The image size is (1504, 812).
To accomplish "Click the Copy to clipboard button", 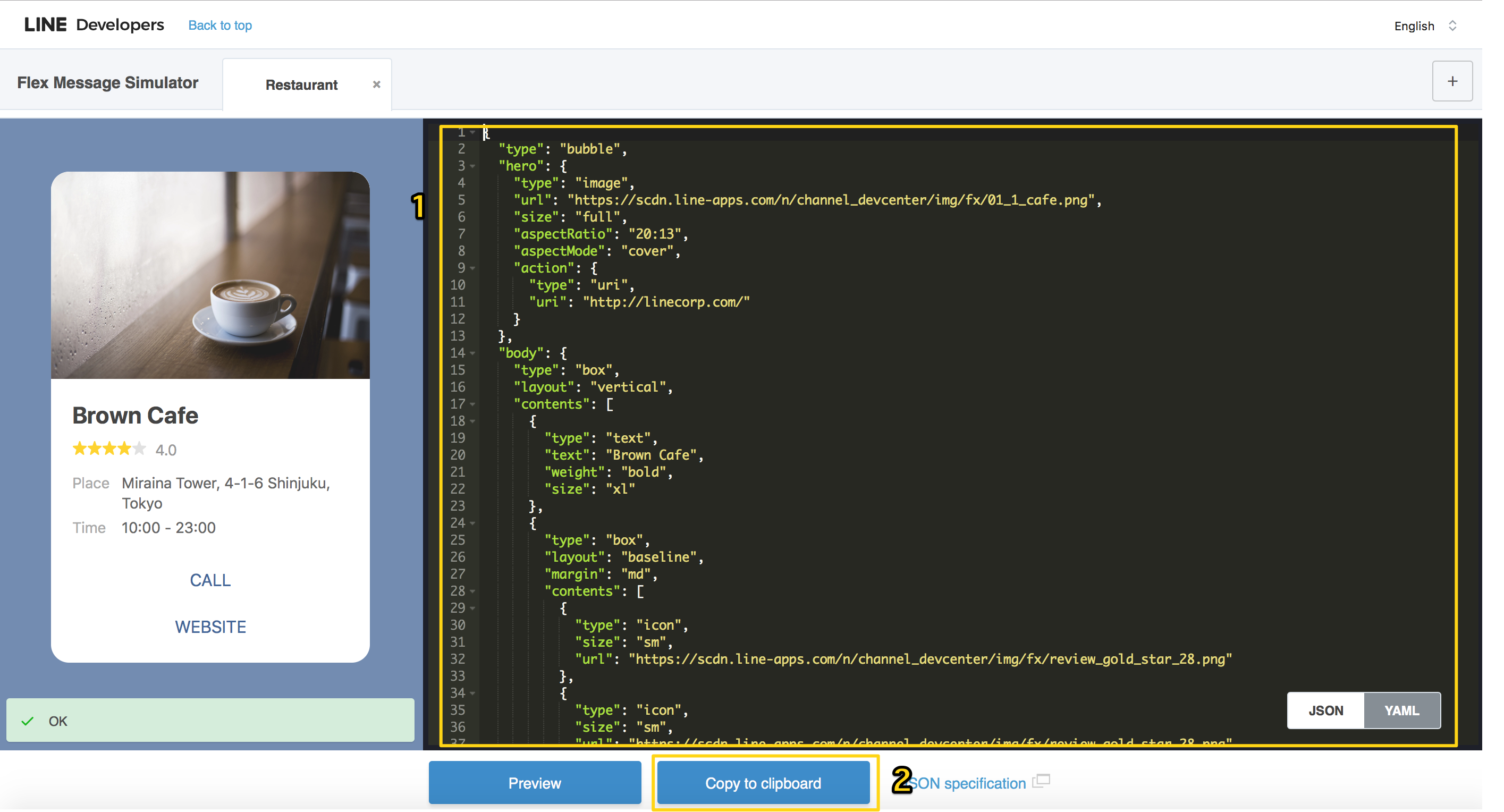I will click(763, 782).
